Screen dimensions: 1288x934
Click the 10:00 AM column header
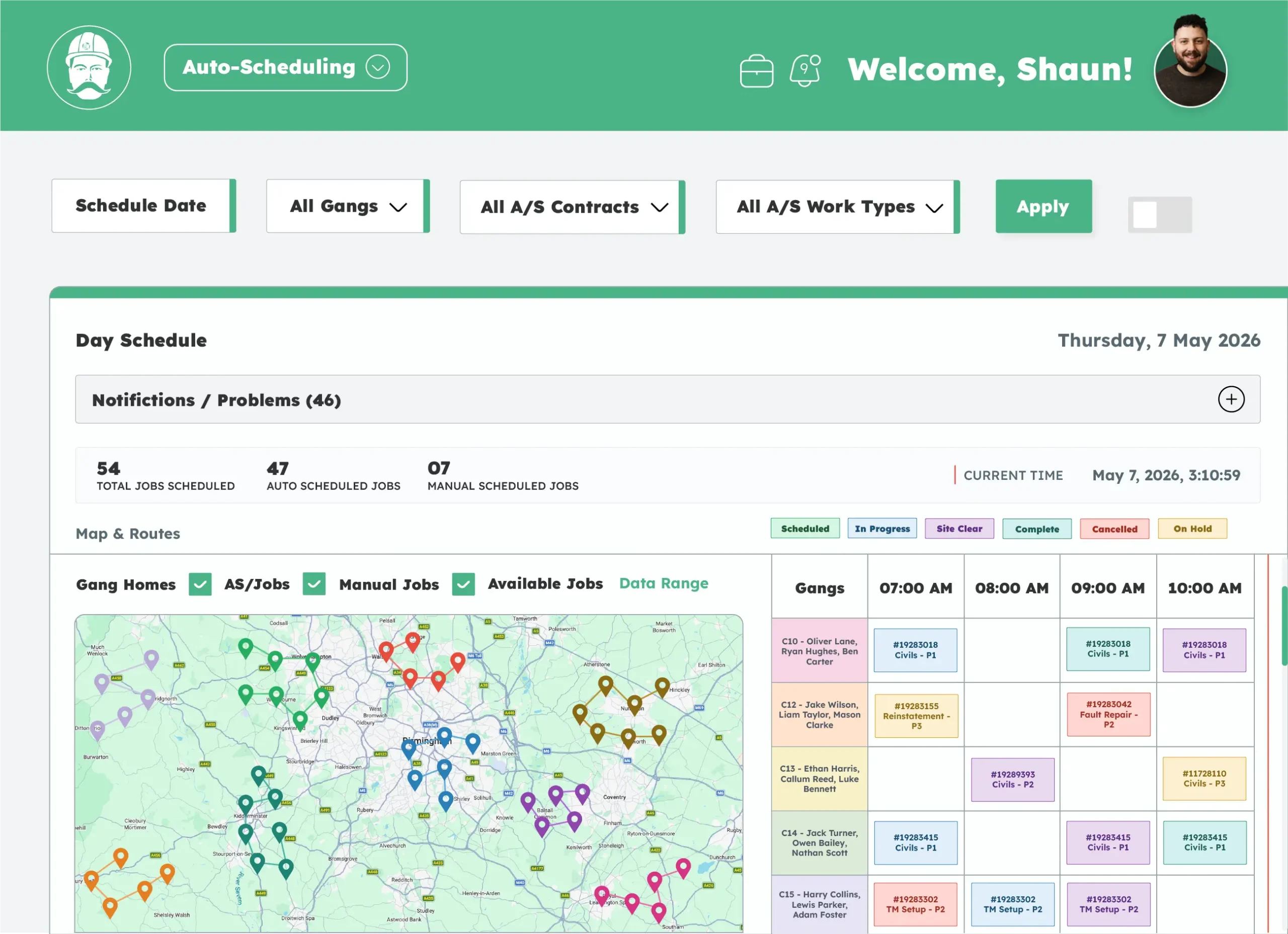[x=1204, y=587]
